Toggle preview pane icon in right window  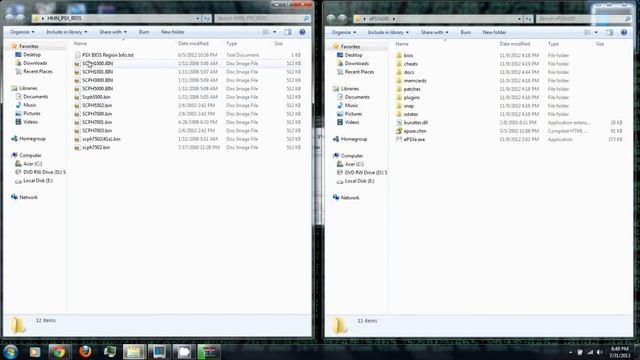[x=609, y=32]
